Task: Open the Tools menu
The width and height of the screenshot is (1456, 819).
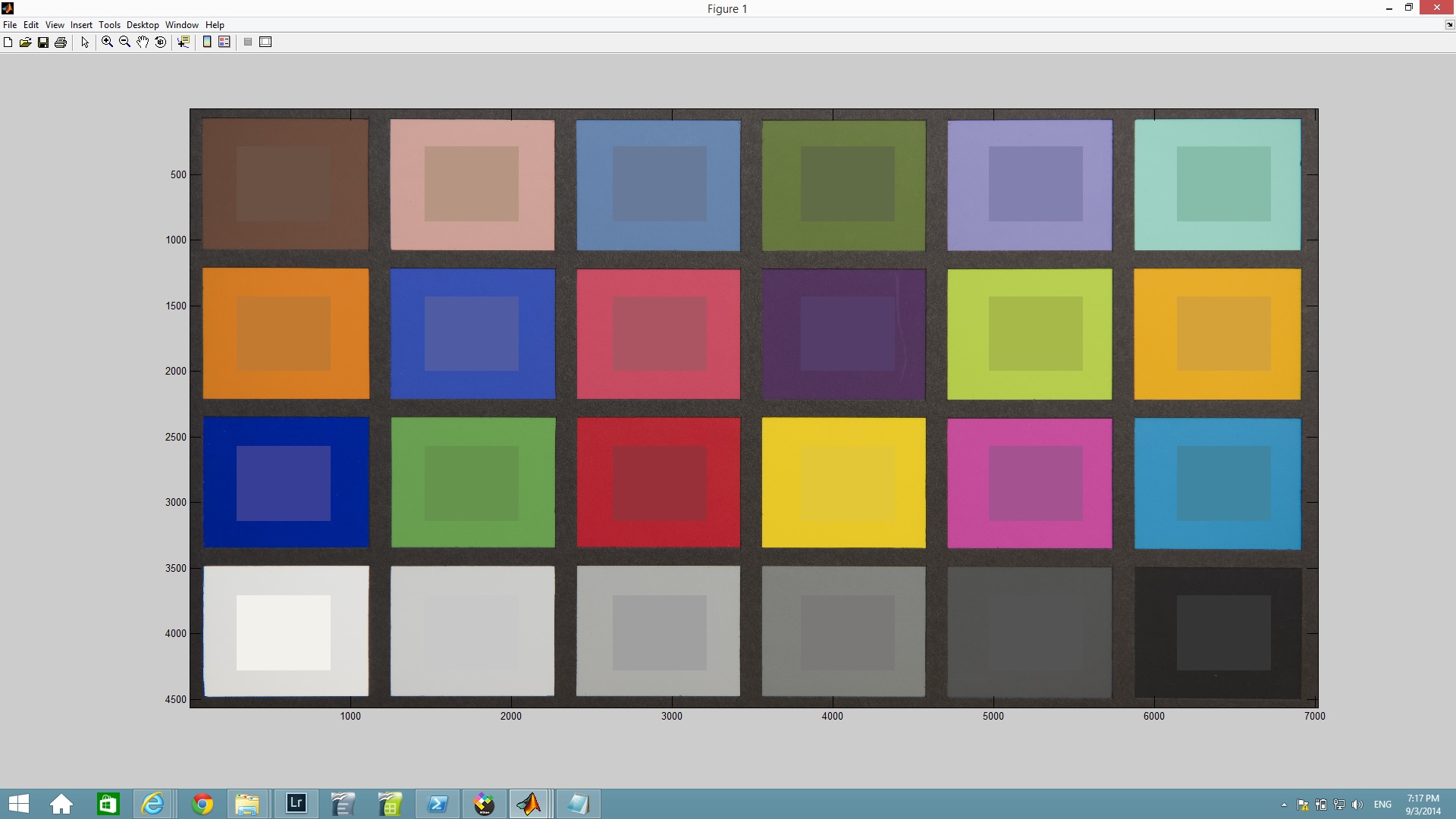Action: coord(109,25)
